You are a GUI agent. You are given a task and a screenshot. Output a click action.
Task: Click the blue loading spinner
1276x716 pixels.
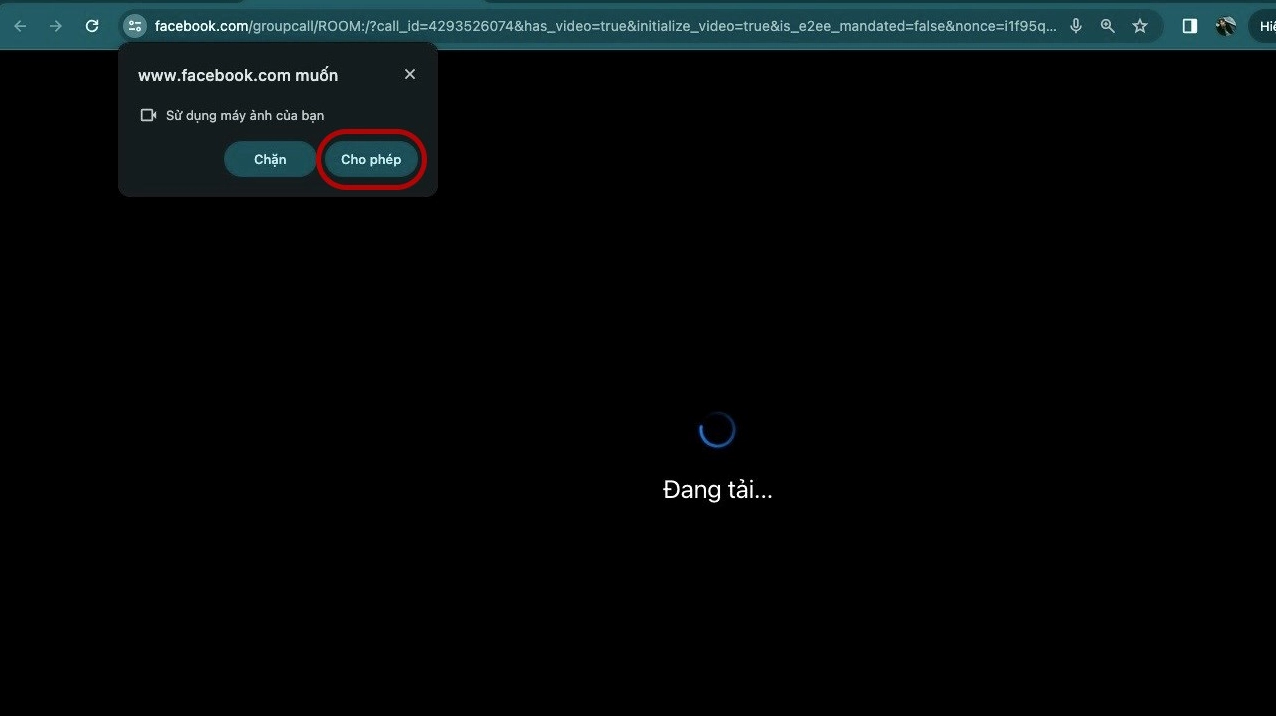tap(717, 430)
